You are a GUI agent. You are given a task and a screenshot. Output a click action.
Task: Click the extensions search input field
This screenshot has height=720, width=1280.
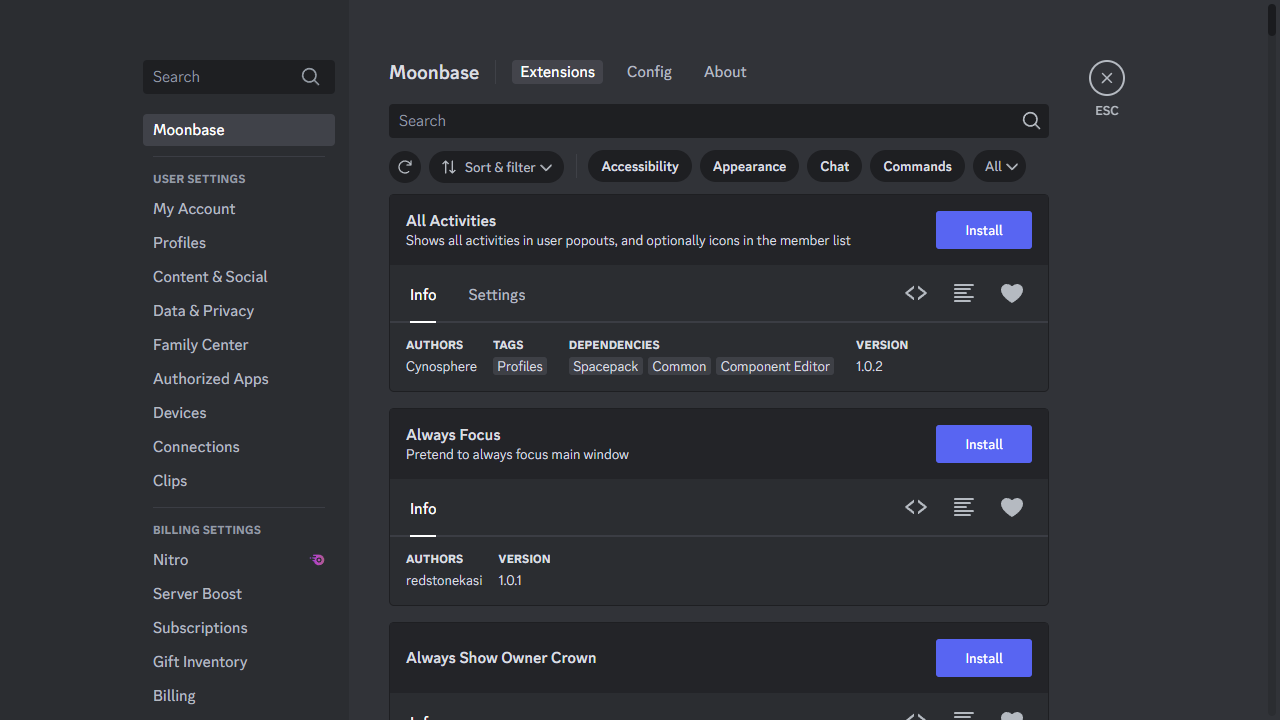(x=700, y=120)
